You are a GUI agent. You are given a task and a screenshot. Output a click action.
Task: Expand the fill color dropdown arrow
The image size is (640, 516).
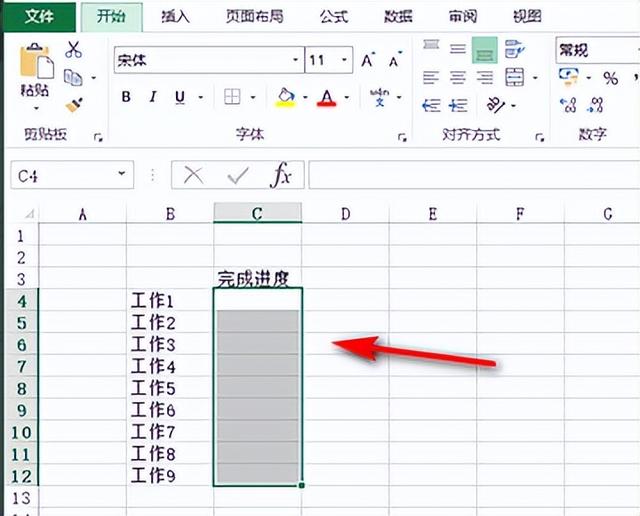tap(305, 97)
